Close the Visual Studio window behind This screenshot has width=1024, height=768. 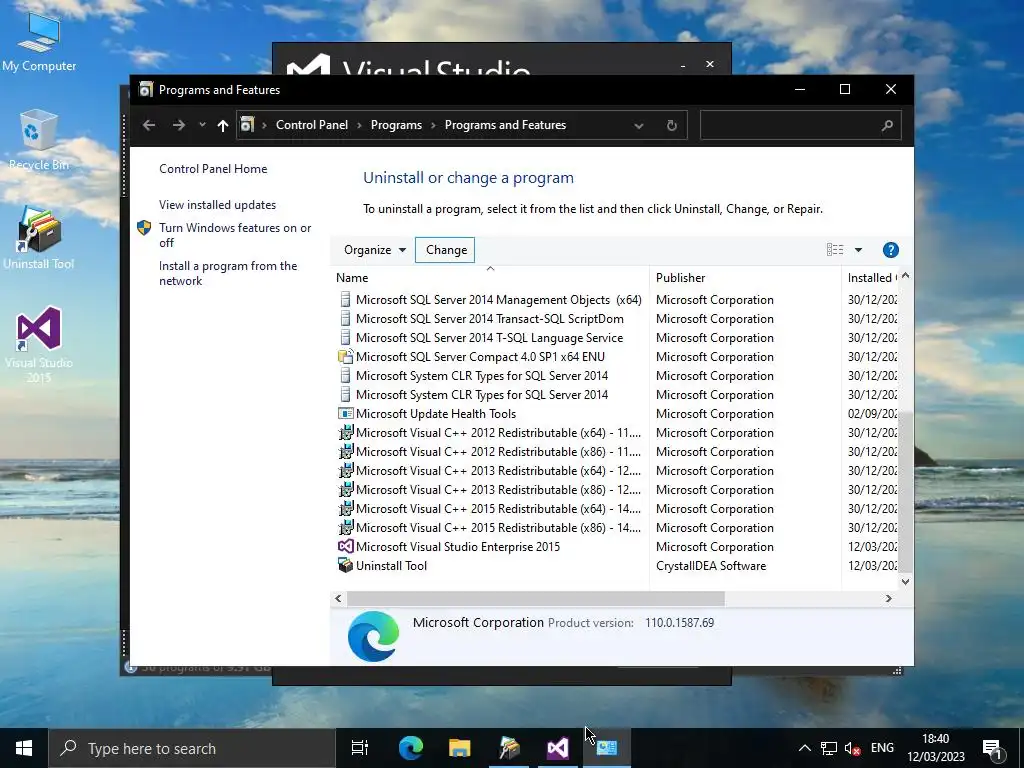tap(710, 64)
